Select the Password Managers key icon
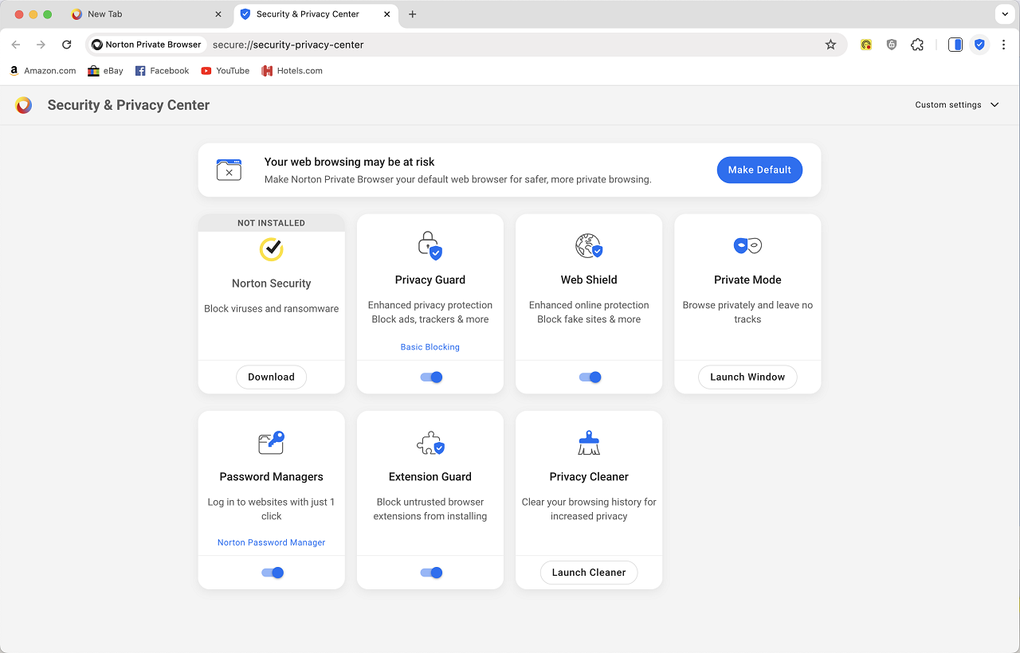The height and width of the screenshot is (653, 1020). pyautogui.click(x=271, y=442)
